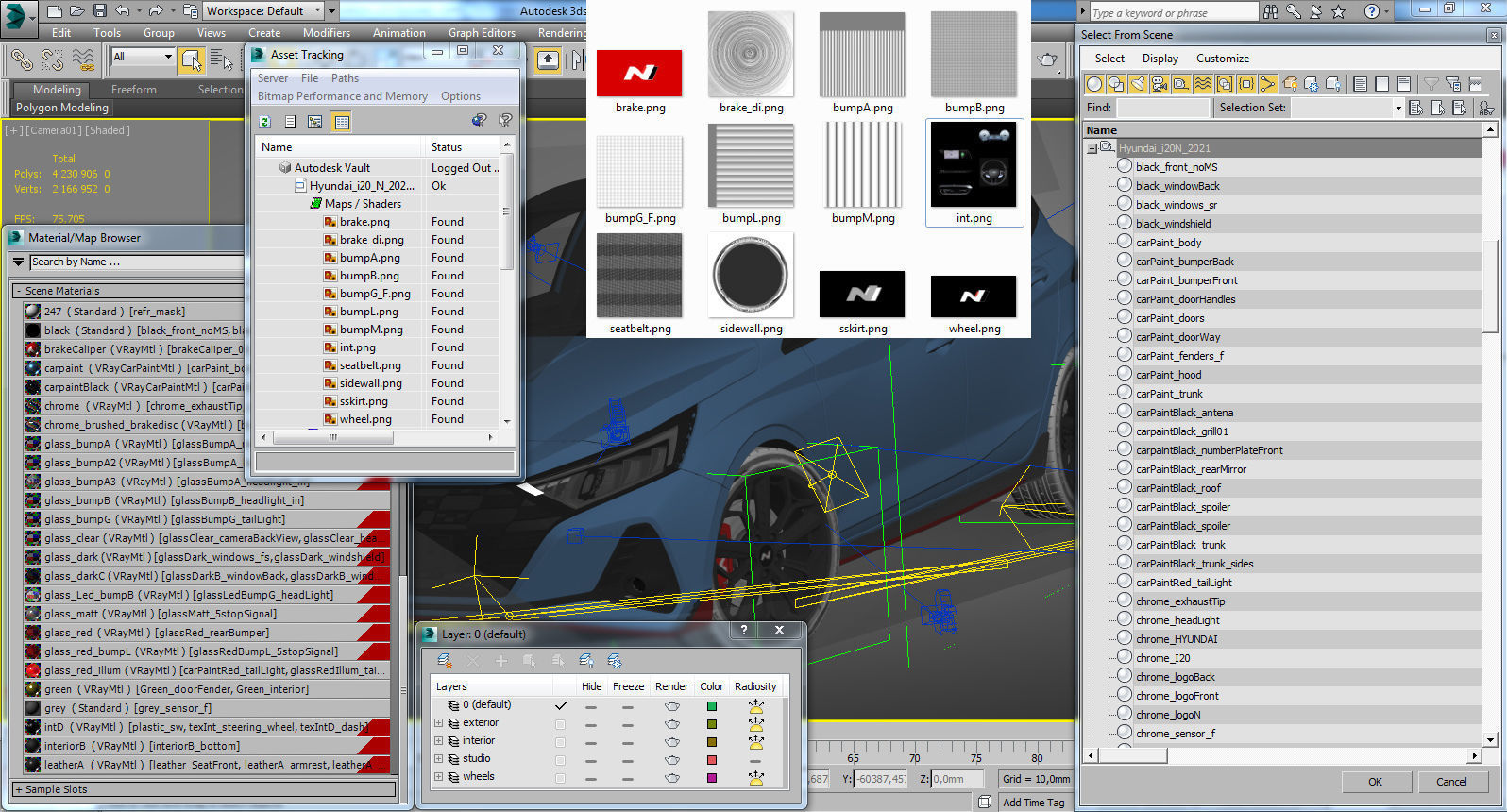
Task: Open Options menu in Asset Tracking
Action: click(x=461, y=96)
